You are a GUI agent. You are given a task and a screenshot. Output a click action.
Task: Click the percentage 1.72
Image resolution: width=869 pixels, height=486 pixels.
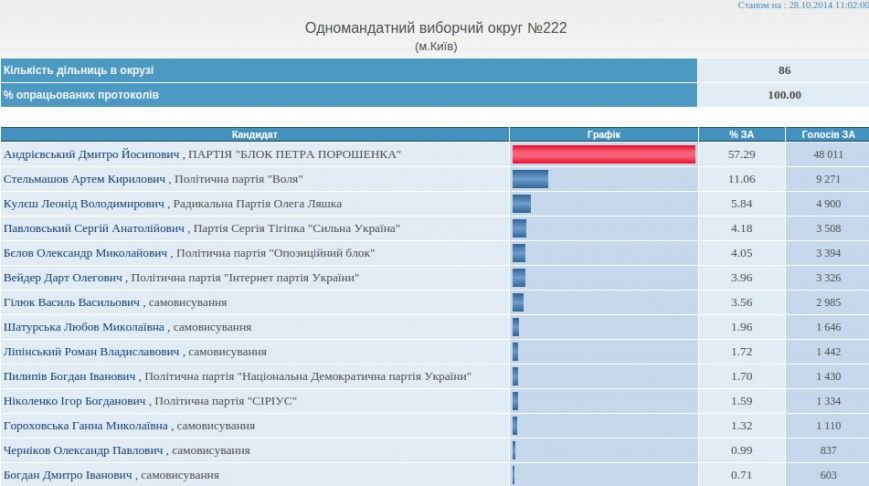coord(742,351)
